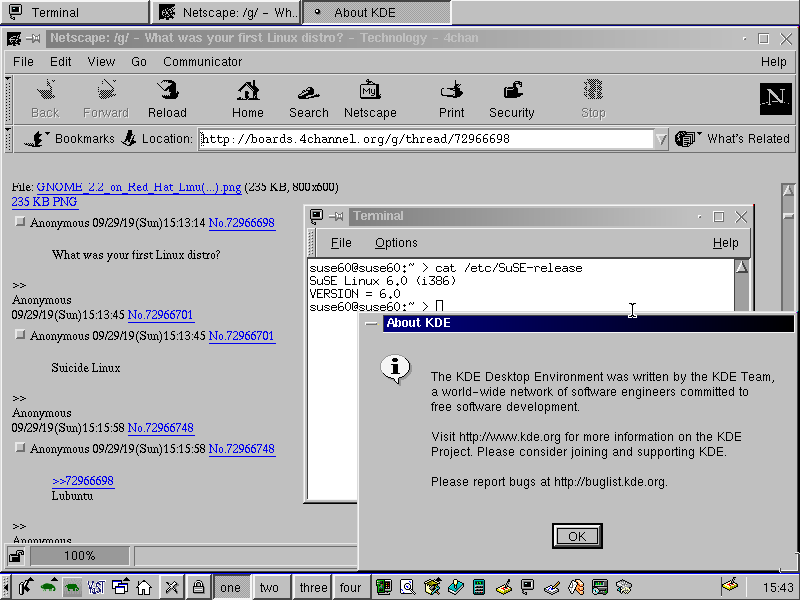Tick checkbox for post No.72966698
Image resolution: width=800 pixels, height=600 pixels.
[x=20, y=221]
